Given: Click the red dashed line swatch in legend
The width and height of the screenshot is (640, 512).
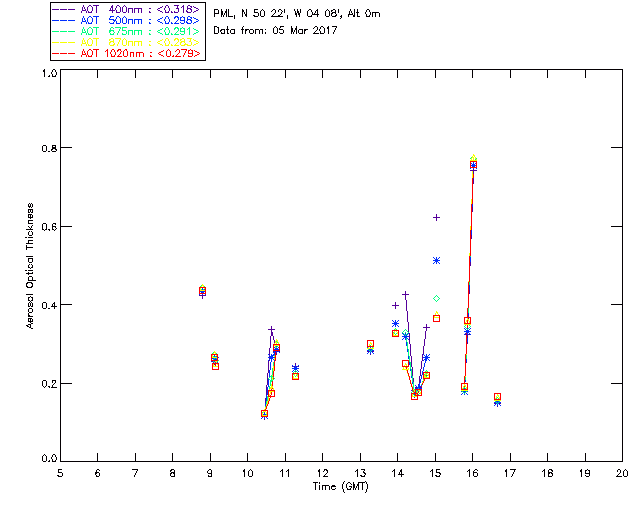Looking at the screenshot, I should coord(64,53).
